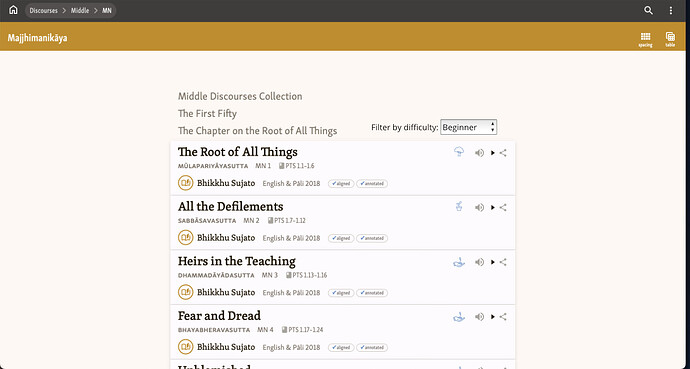Play audio for The Root of All Things
Viewport: 690px width, 369px height.
pyautogui.click(x=479, y=153)
